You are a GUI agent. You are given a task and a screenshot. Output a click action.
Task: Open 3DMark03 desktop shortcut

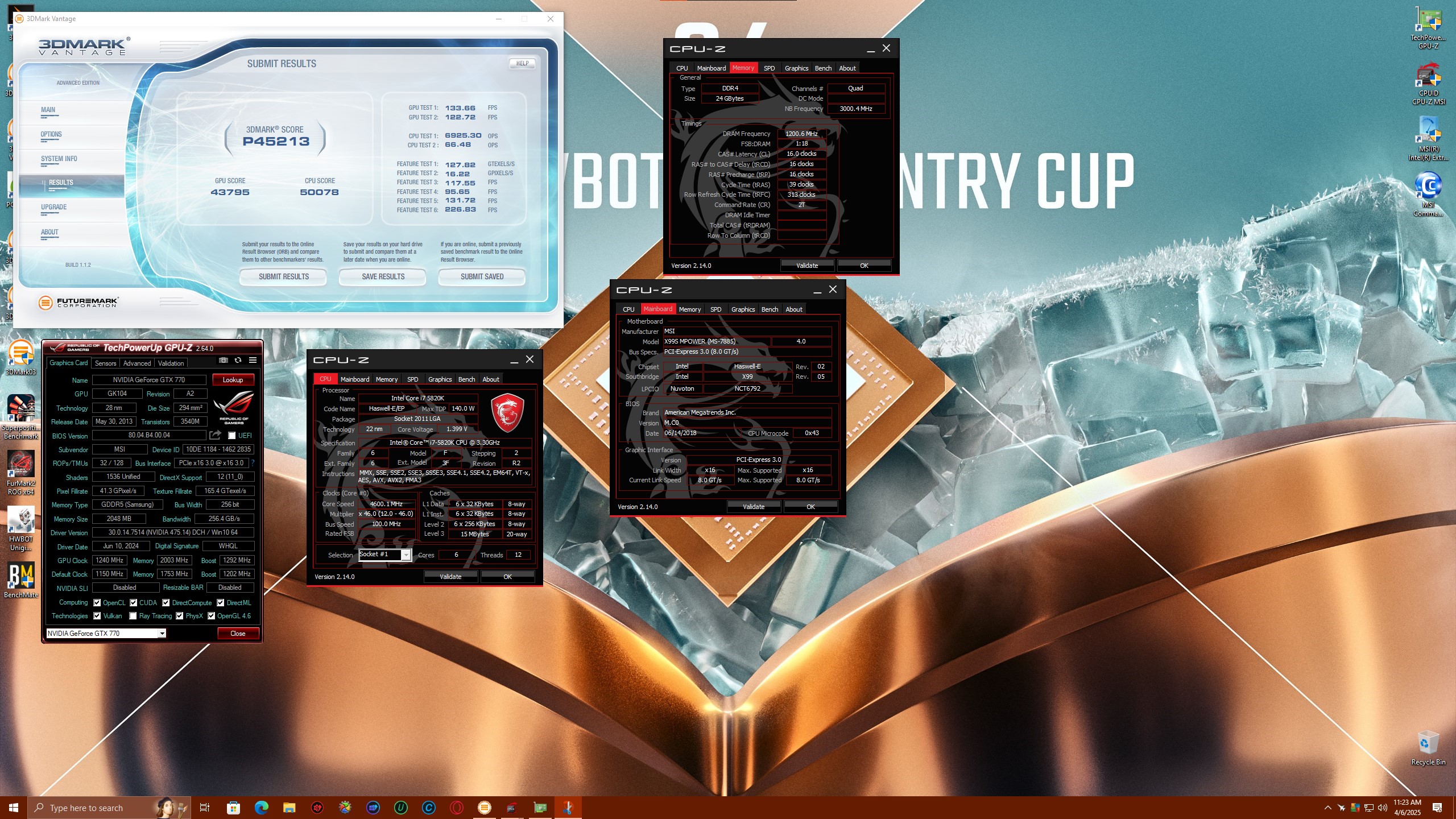(20, 358)
